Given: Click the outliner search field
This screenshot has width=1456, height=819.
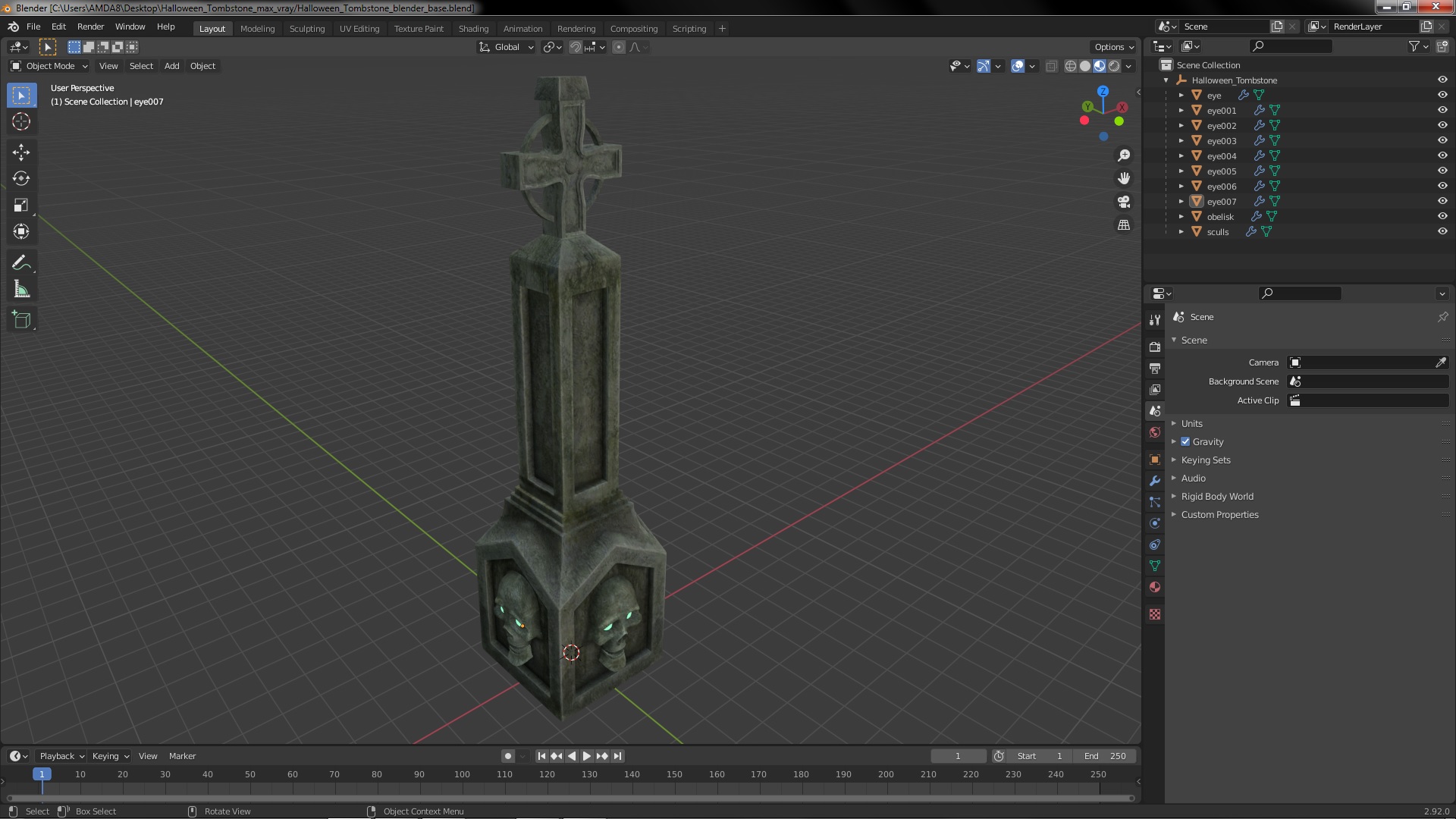Looking at the screenshot, I should coord(1291,46).
